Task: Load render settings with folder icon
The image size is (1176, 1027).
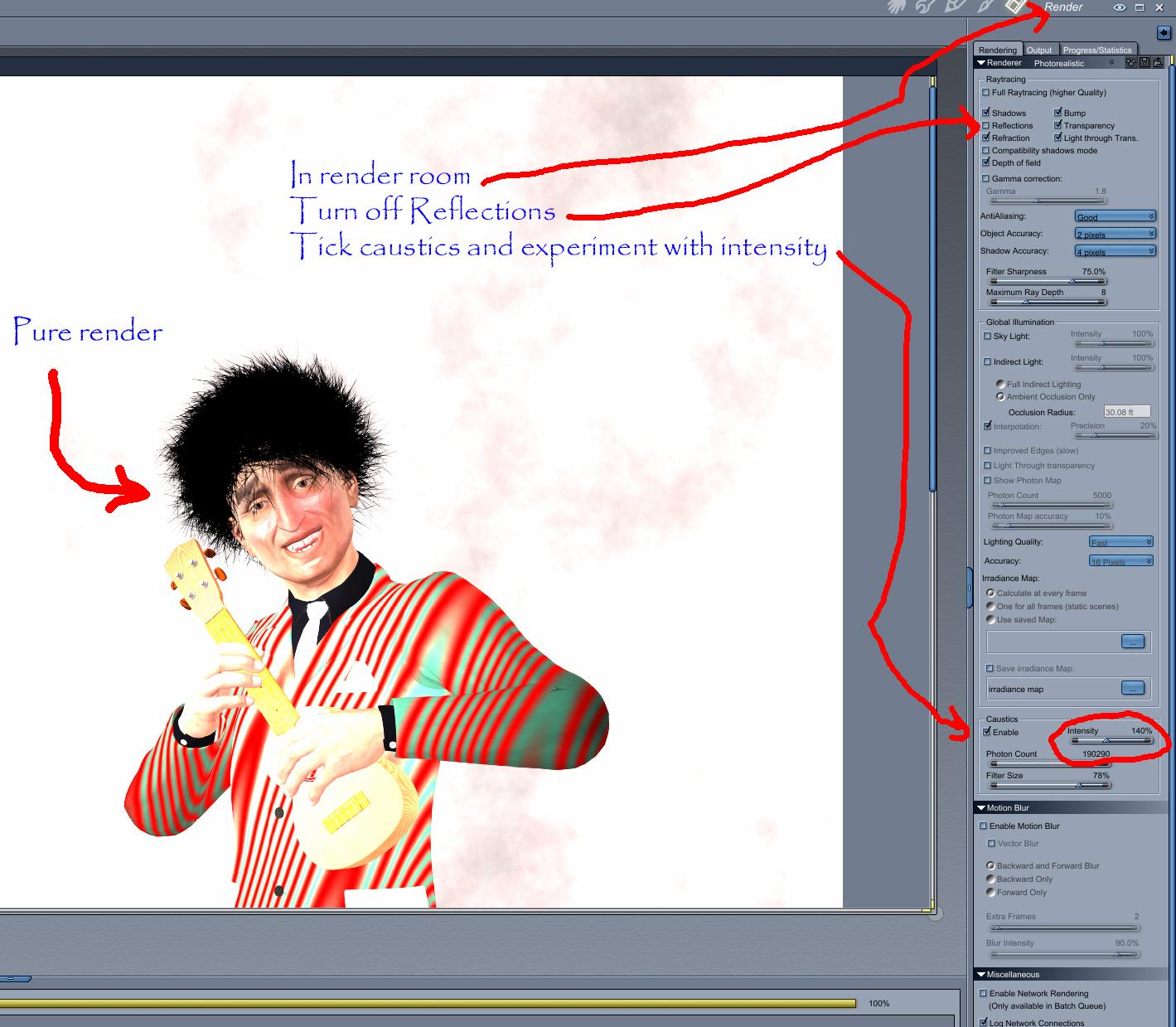Action: click(x=1158, y=63)
